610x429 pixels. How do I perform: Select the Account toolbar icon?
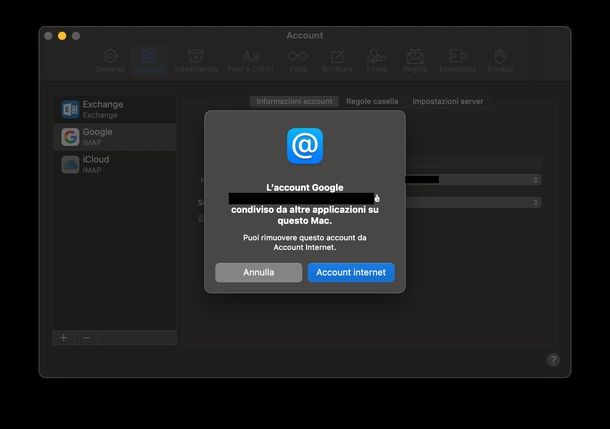click(x=149, y=61)
